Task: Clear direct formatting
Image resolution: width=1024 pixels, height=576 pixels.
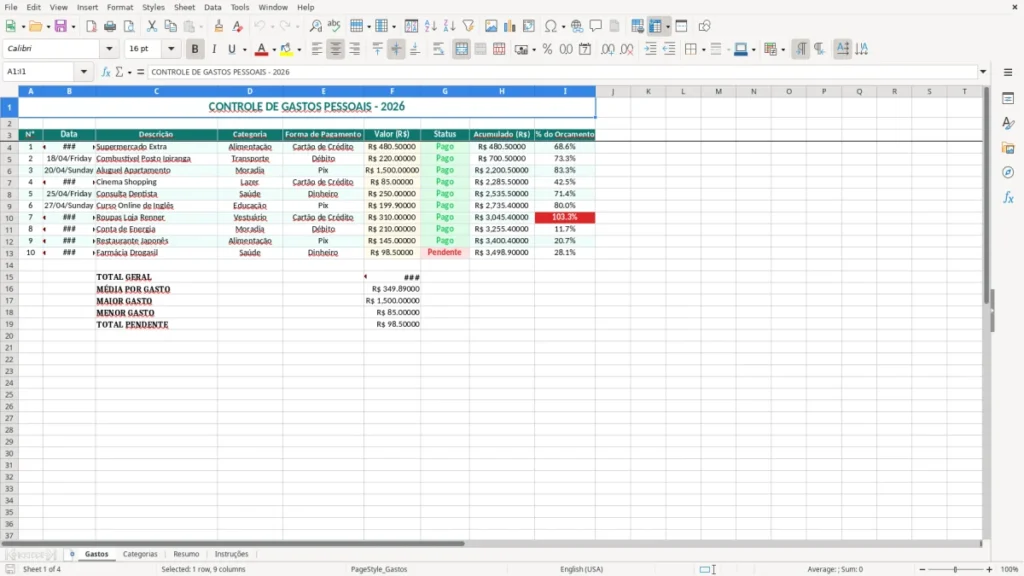Action: point(238,26)
